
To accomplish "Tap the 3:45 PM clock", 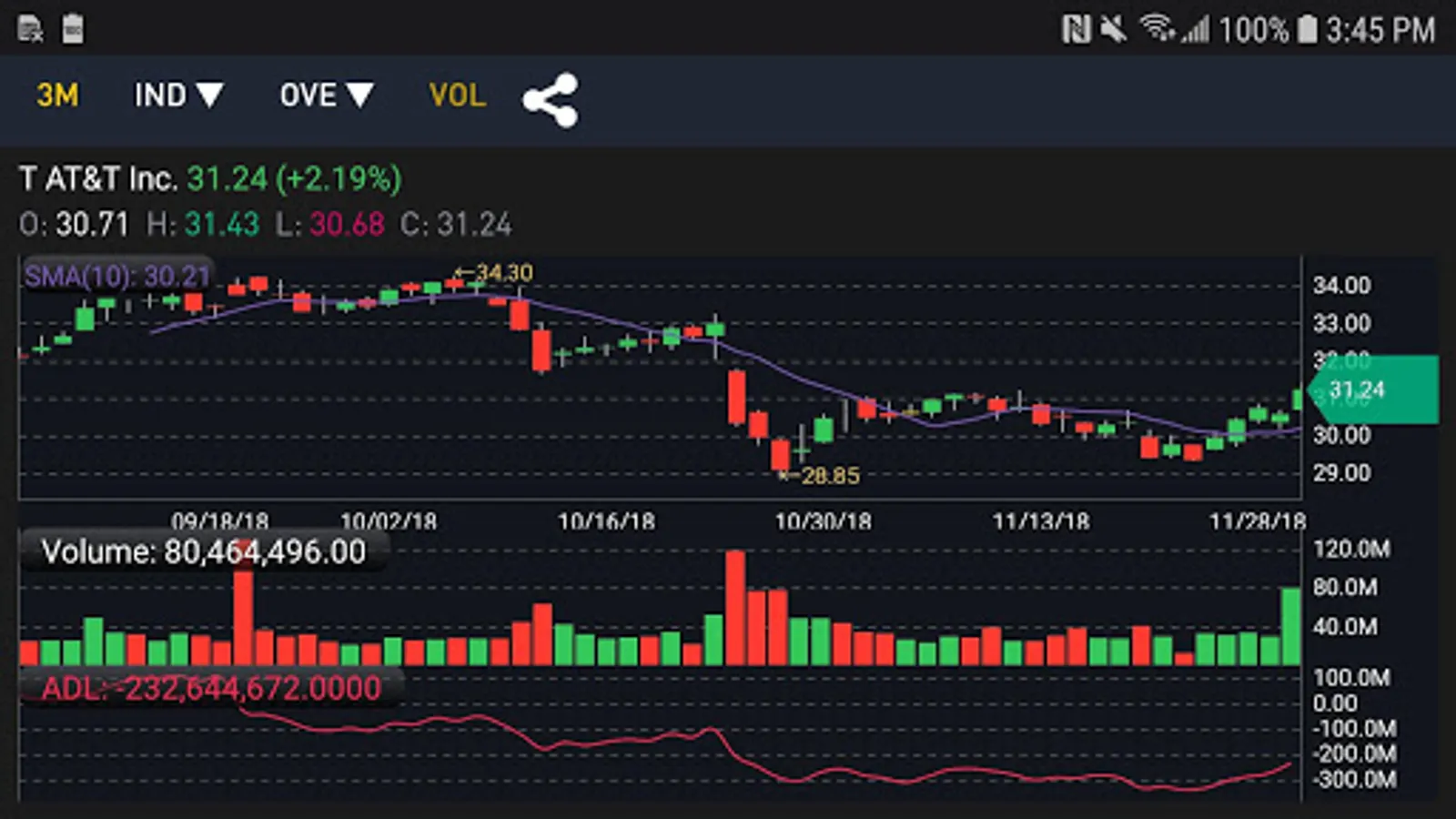I will point(1380,30).
